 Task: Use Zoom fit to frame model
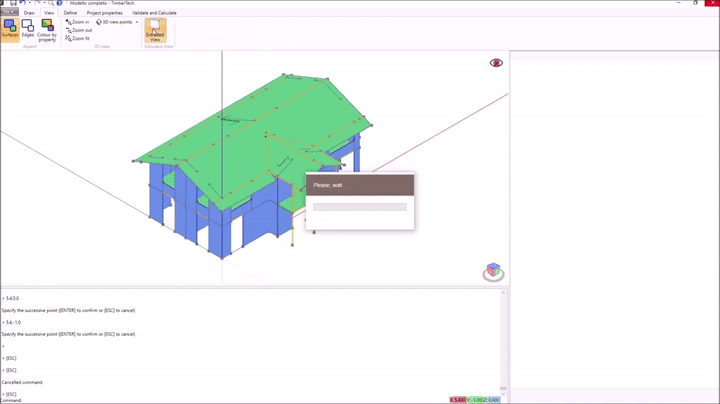(x=78, y=38)
